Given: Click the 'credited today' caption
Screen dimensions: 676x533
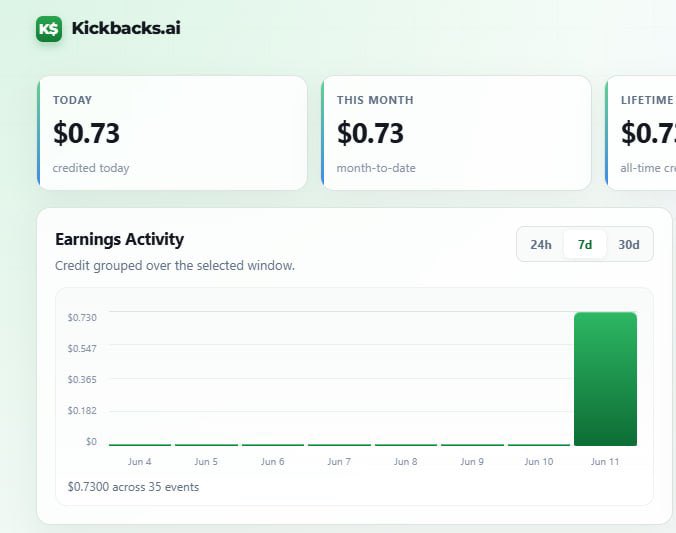Looking at the screenshot, I should [91, 168].
